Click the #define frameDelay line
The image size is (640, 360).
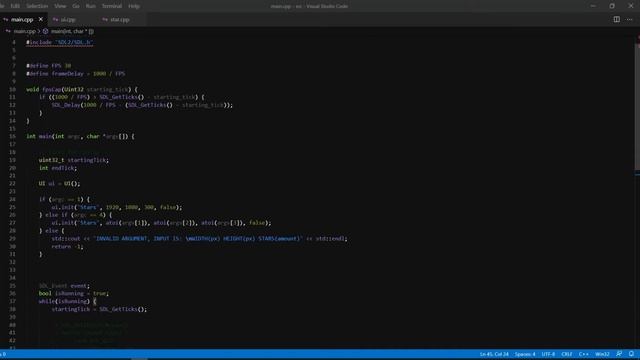pos(76,73)
